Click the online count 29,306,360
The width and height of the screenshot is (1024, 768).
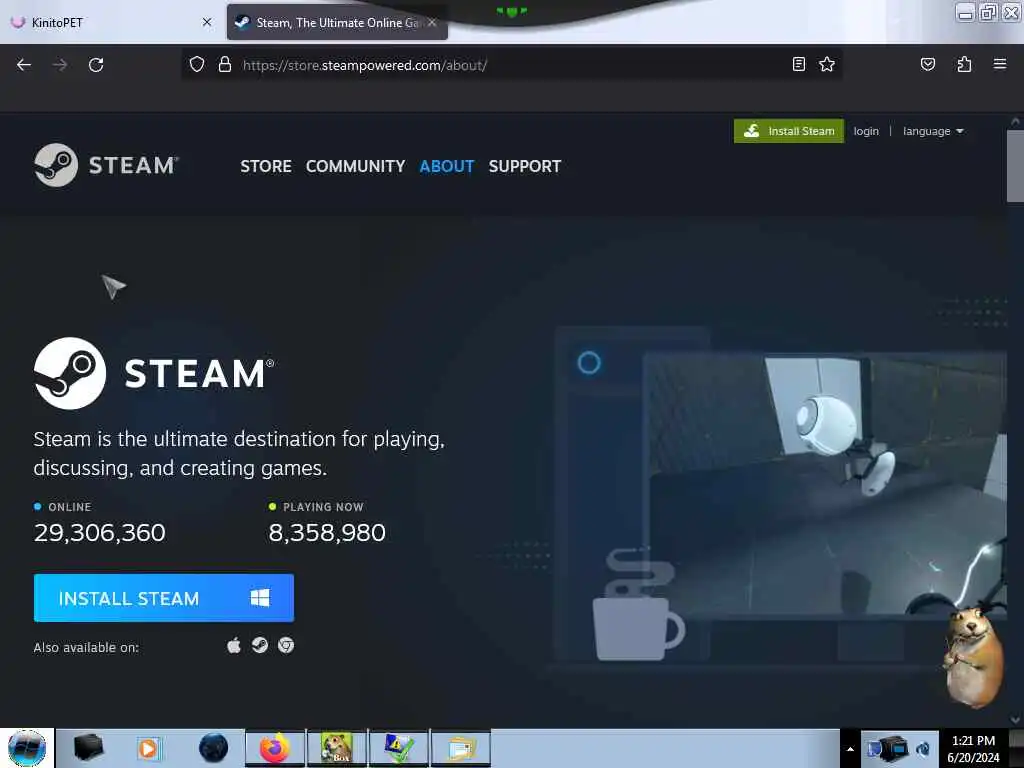[x=99, y=532]
